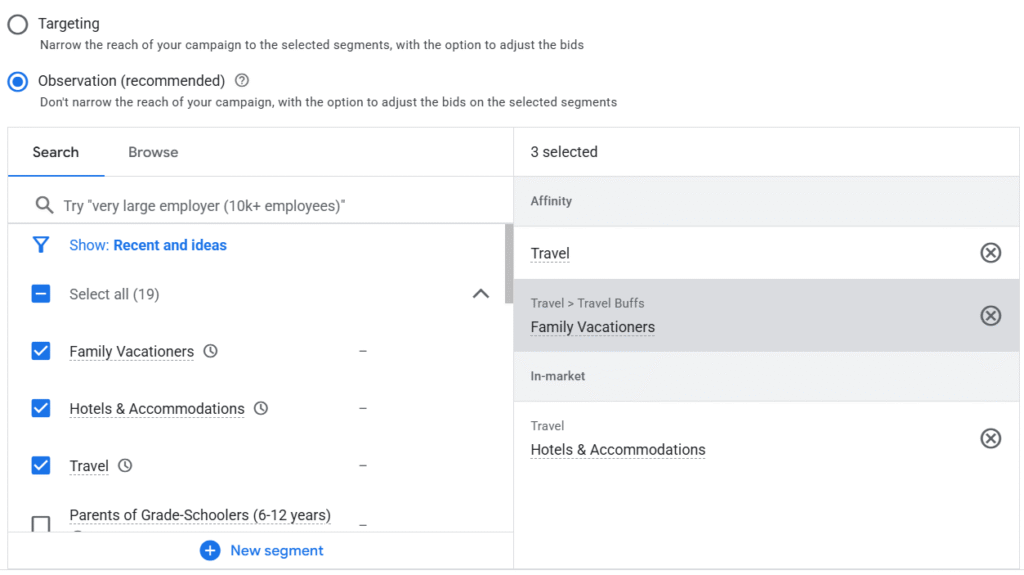
Task: Uncheck the Hotels & Accommodations checkbox
Action: coord(41,408)
